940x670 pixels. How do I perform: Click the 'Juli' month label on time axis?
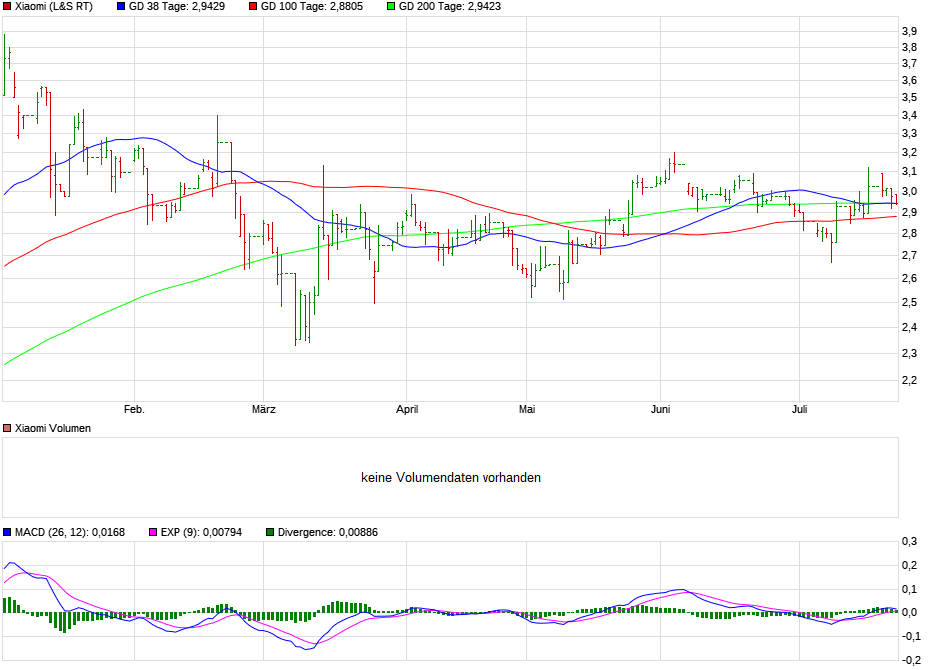pos(799,409)
